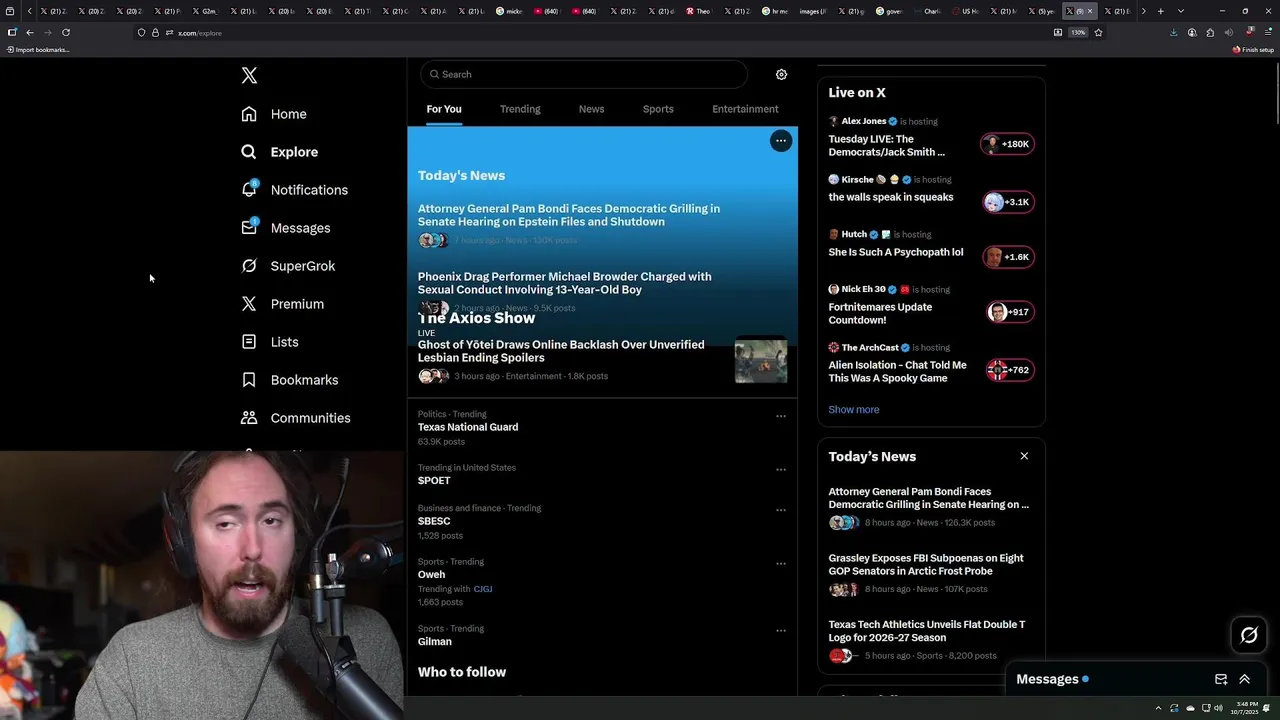Click the CJGJ trending-with link
This screenshot has width=1280, height=720.
[x=483, y=589]
